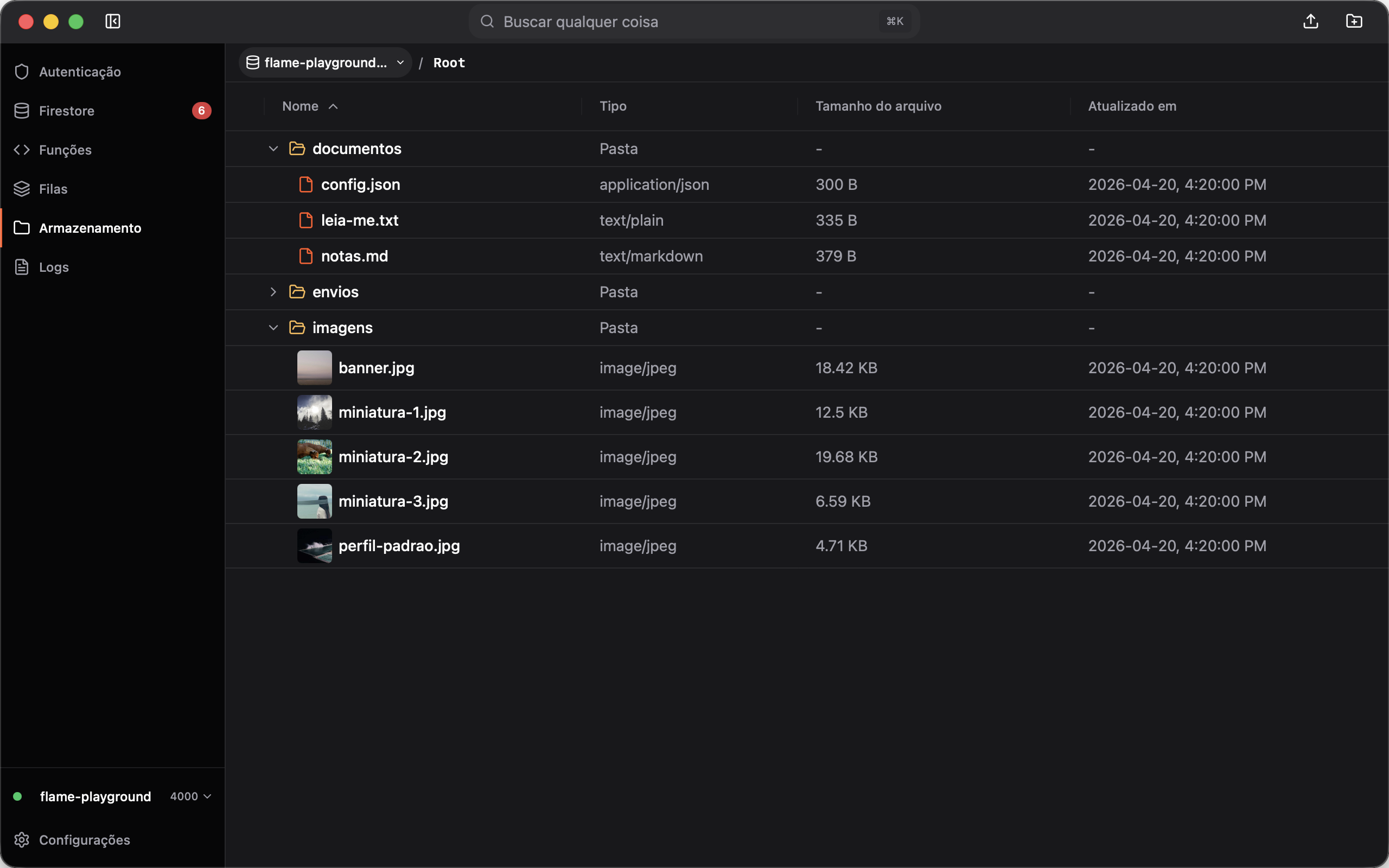Click the upload file icon
The height and width of the screenshot is (868, 1389).
click(1310, 21)
